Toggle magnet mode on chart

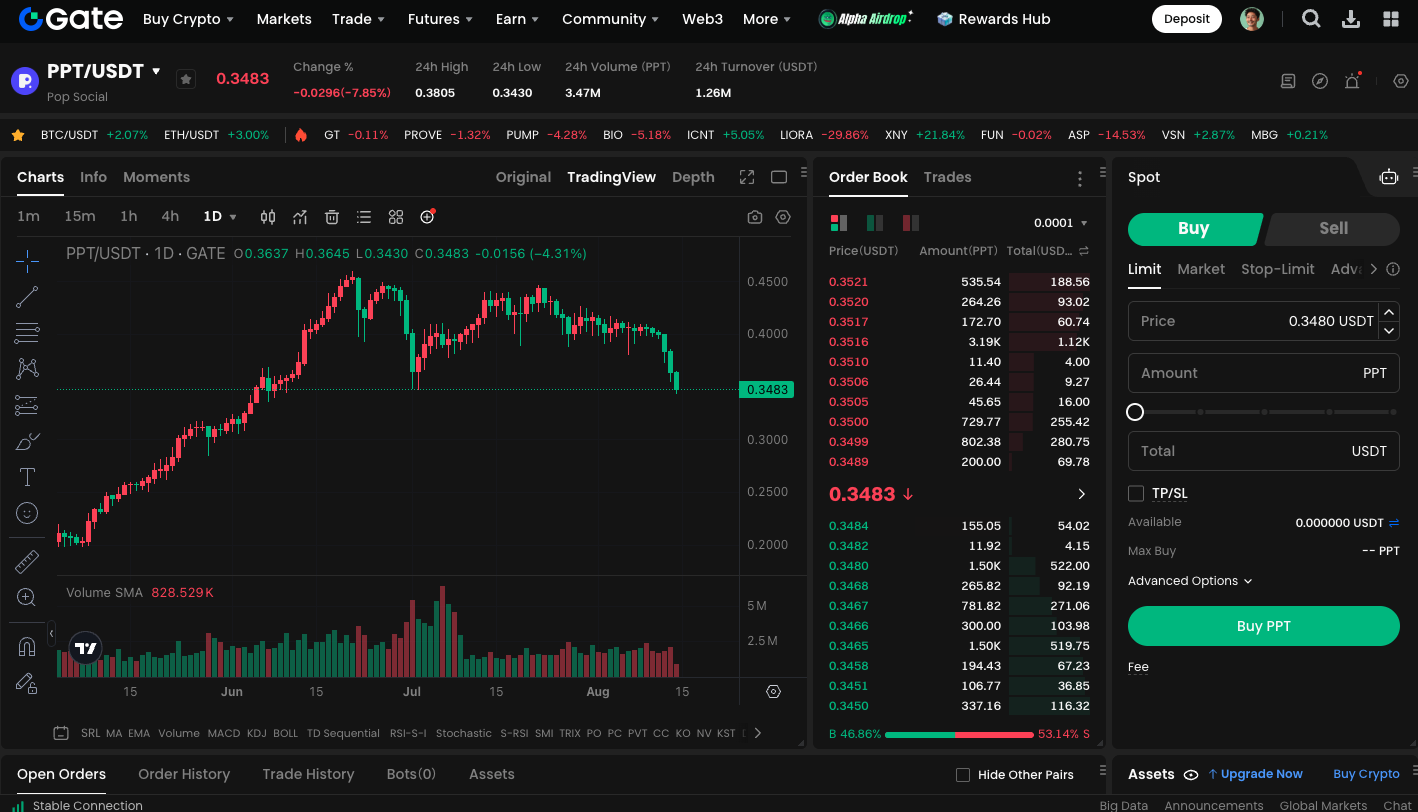pyautogui.click(x=27, y=647)
